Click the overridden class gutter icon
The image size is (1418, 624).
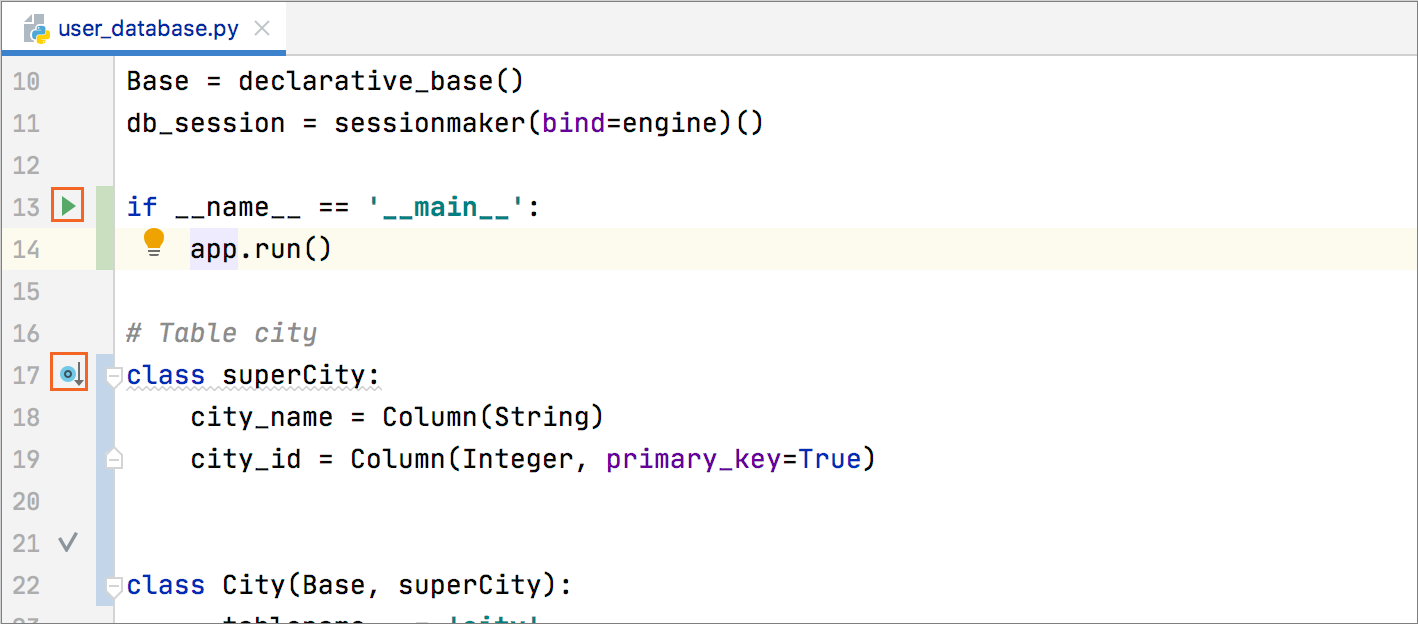coord(69,375)
